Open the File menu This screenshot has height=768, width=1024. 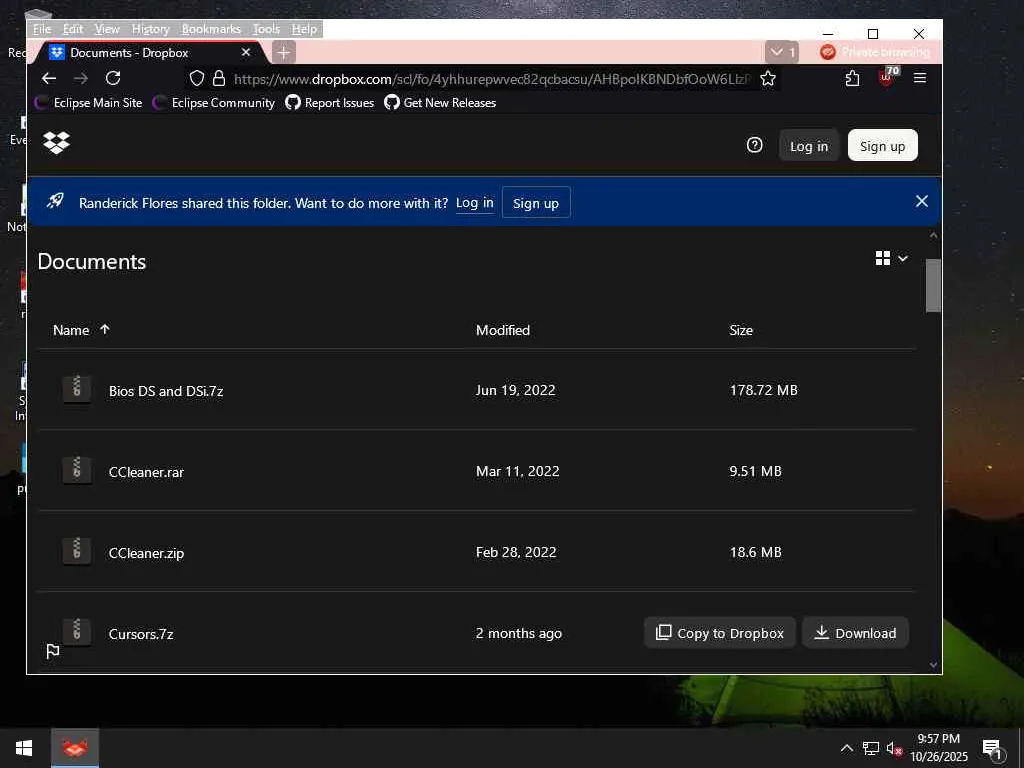[x=42, y=29]
